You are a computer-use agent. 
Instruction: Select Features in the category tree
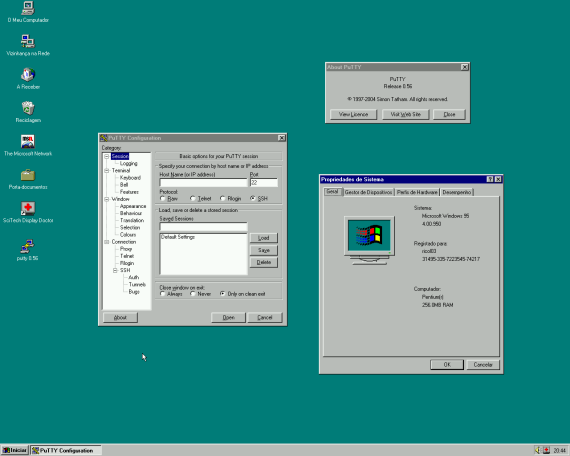click(129, 192)
